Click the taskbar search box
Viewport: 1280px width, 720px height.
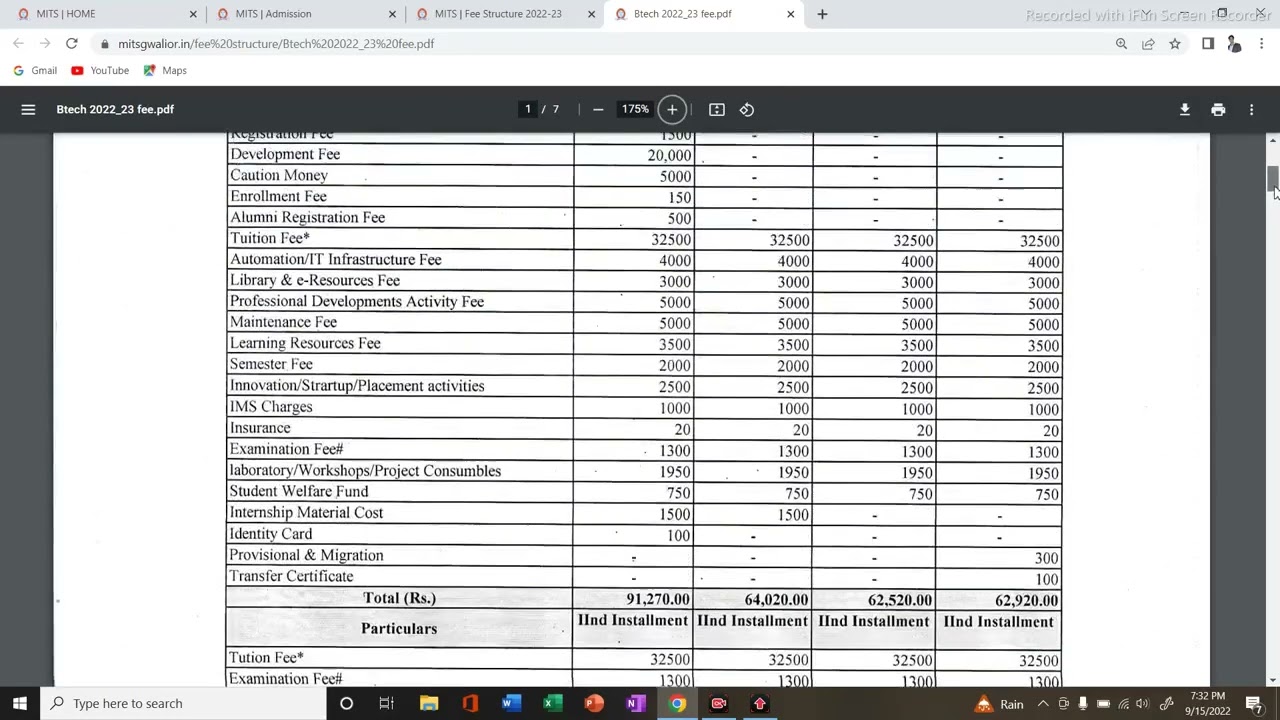tap(185, 703)
